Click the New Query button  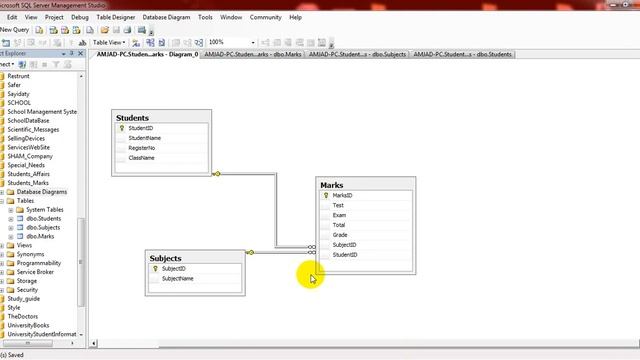point(15,30)
